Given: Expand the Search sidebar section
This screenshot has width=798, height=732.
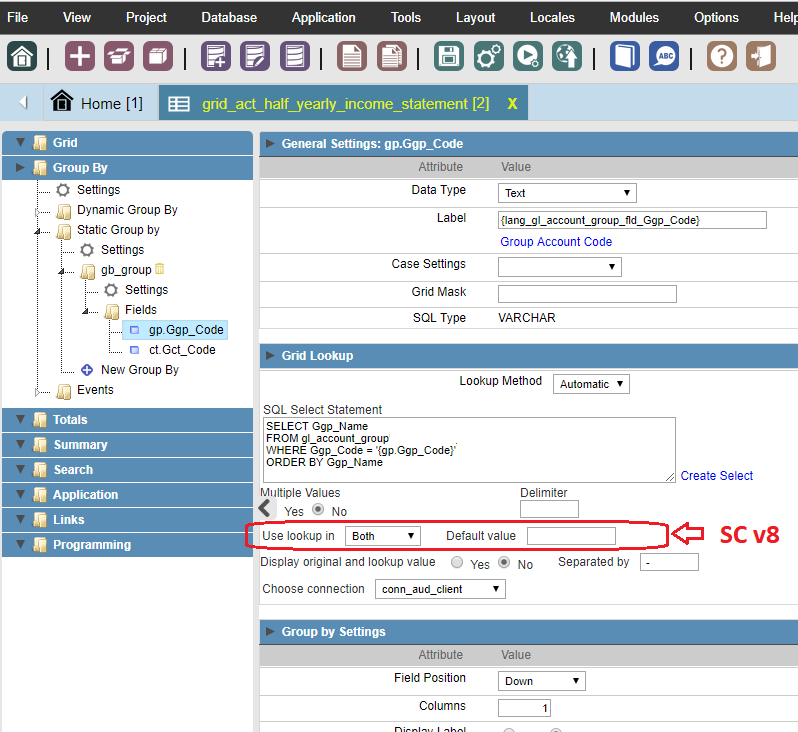Looking at the screenshot, I should pyautogui.click(x=128, y=469).
